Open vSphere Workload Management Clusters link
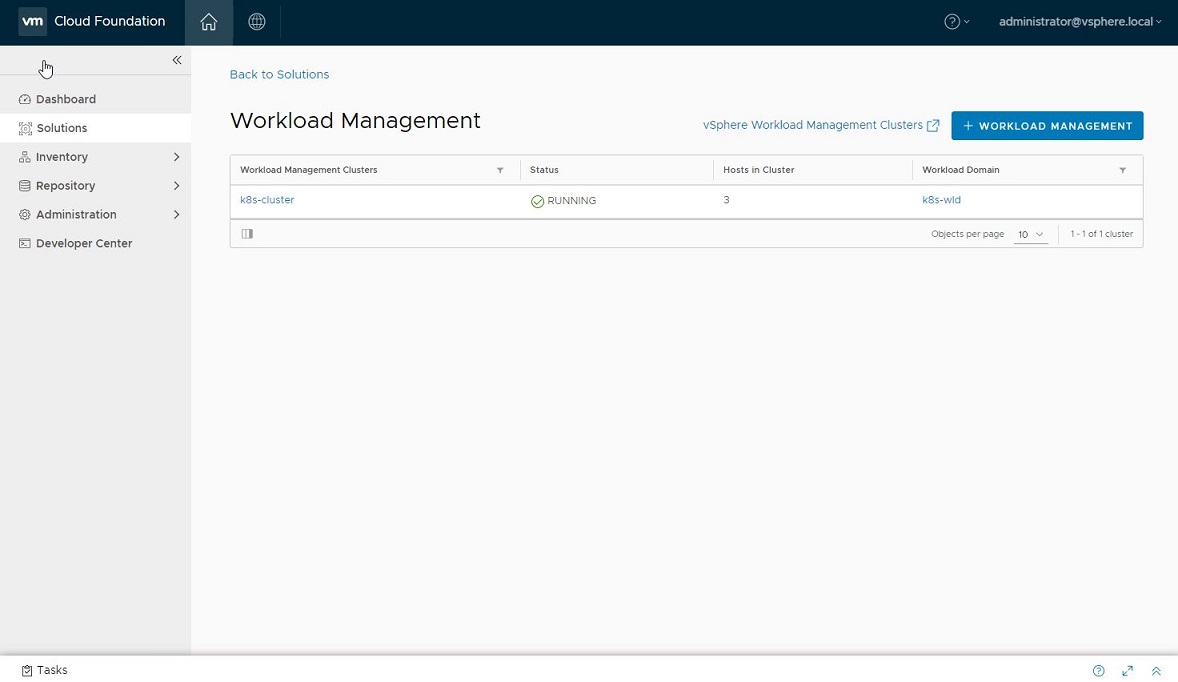Screen dimensions: 1178x682 (x=812, y=125)
